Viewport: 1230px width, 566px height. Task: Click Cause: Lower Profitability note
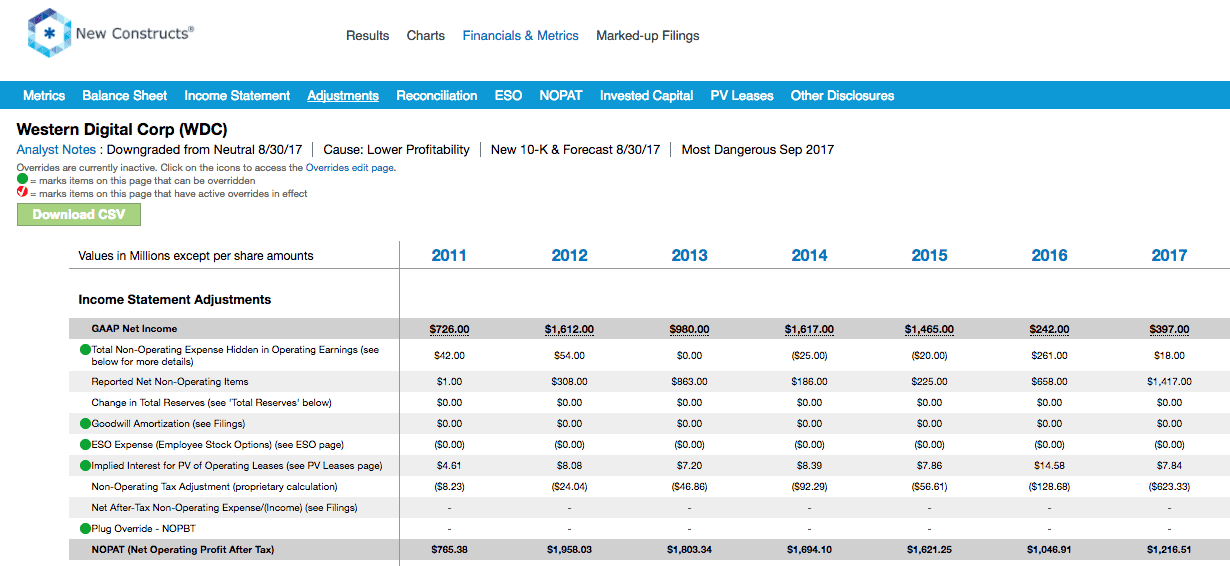point(396,150)
